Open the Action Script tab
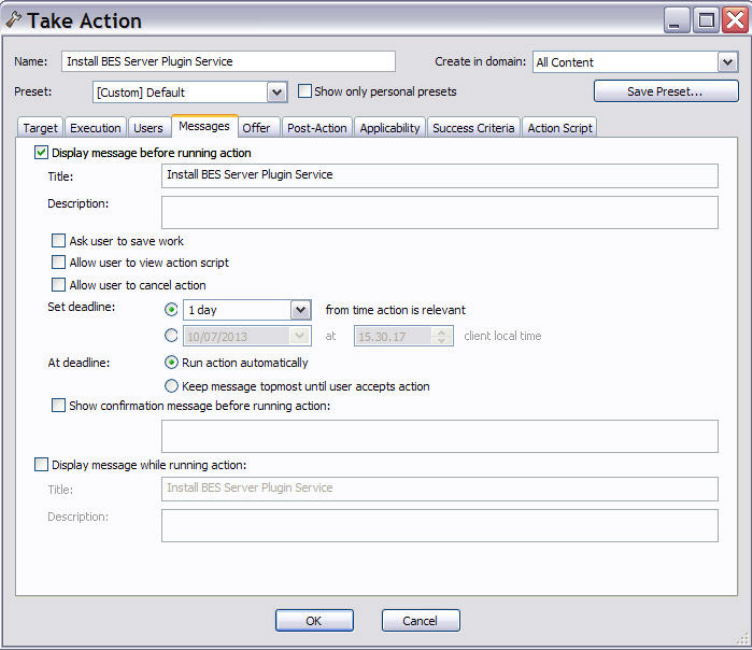 (x=560, y=128)
